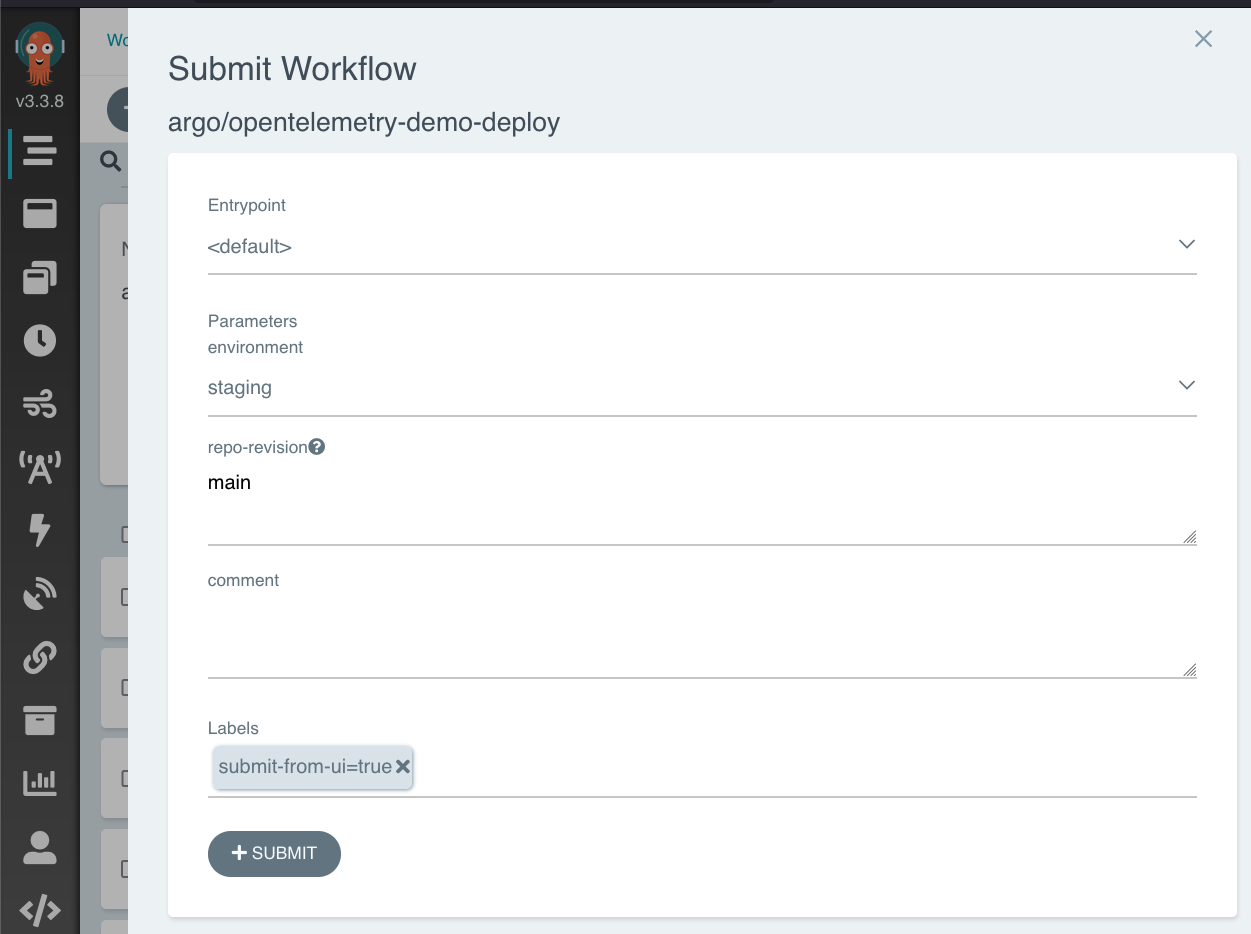Open Event Flow wind icon
Viewport: 1251px width, 934px height.
coord(40,404)
